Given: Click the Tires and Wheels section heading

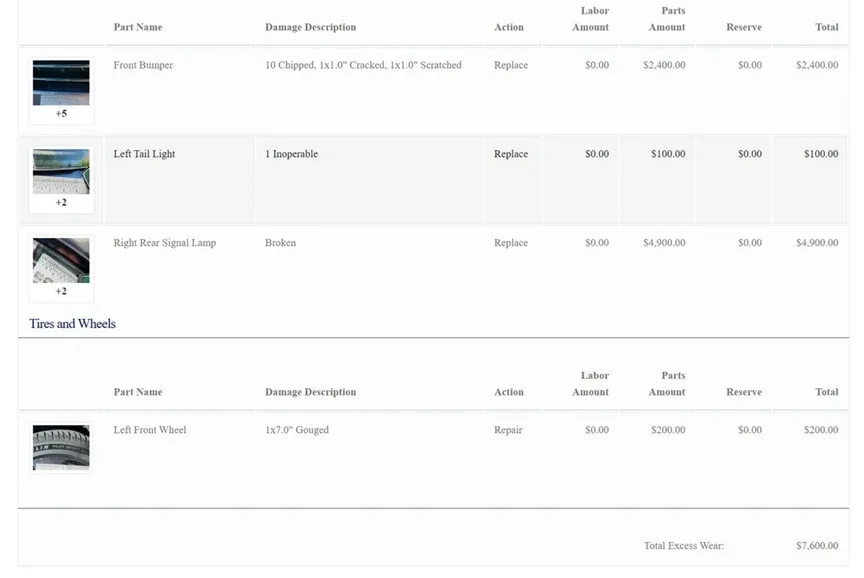Looking at the screenshot, I should point(72,324).
